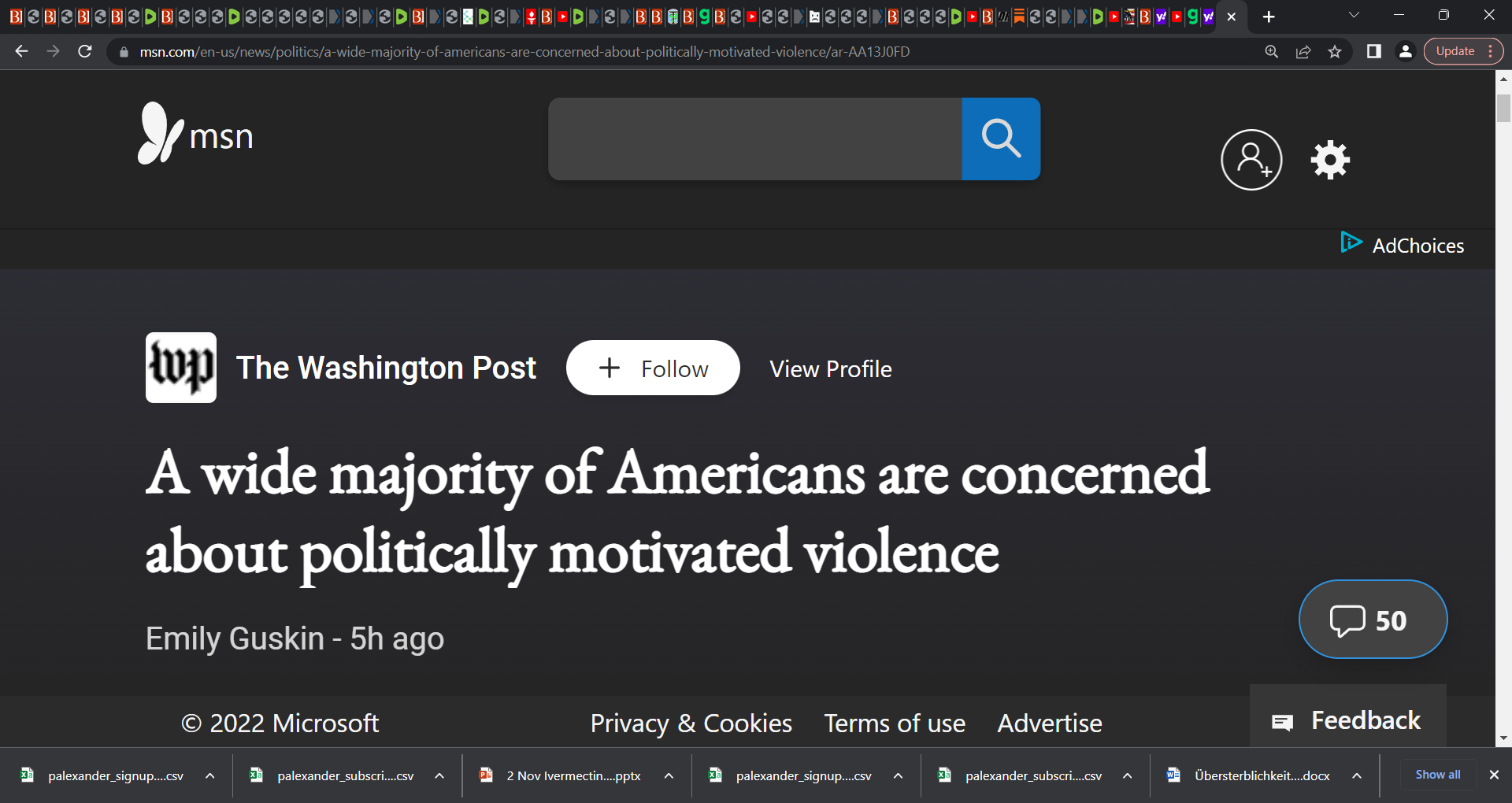Image resolution: width=1512 pixels, height=803 pixels.
Task: Open a new browser tab
Action: pos(1269,16)
